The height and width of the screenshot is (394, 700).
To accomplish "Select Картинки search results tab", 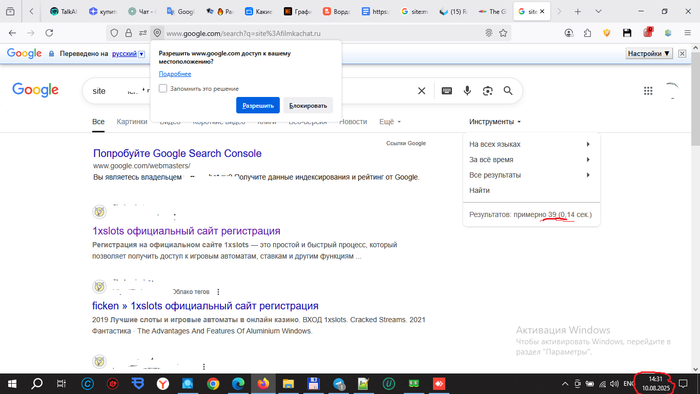I will [x=132, y=122].
